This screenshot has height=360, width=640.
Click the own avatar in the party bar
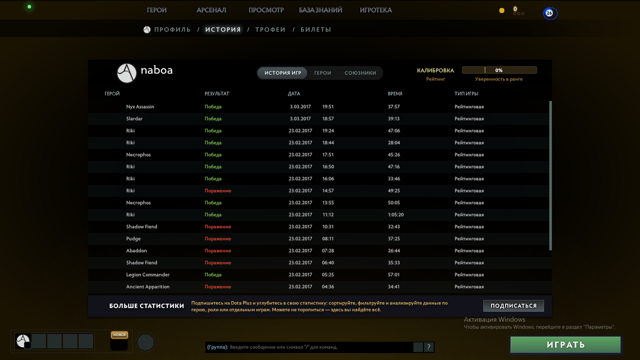coord(23,341)
